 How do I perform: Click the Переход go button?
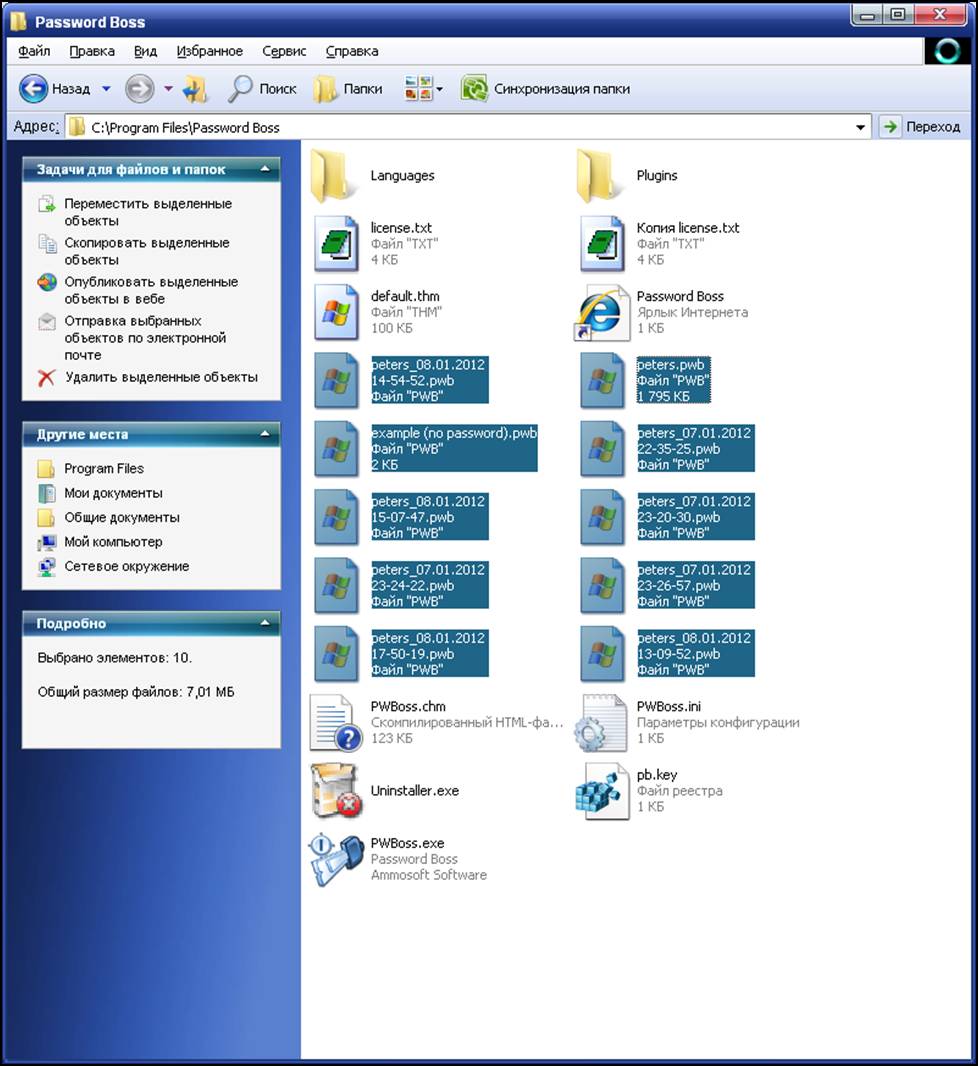tap(922, 127)
